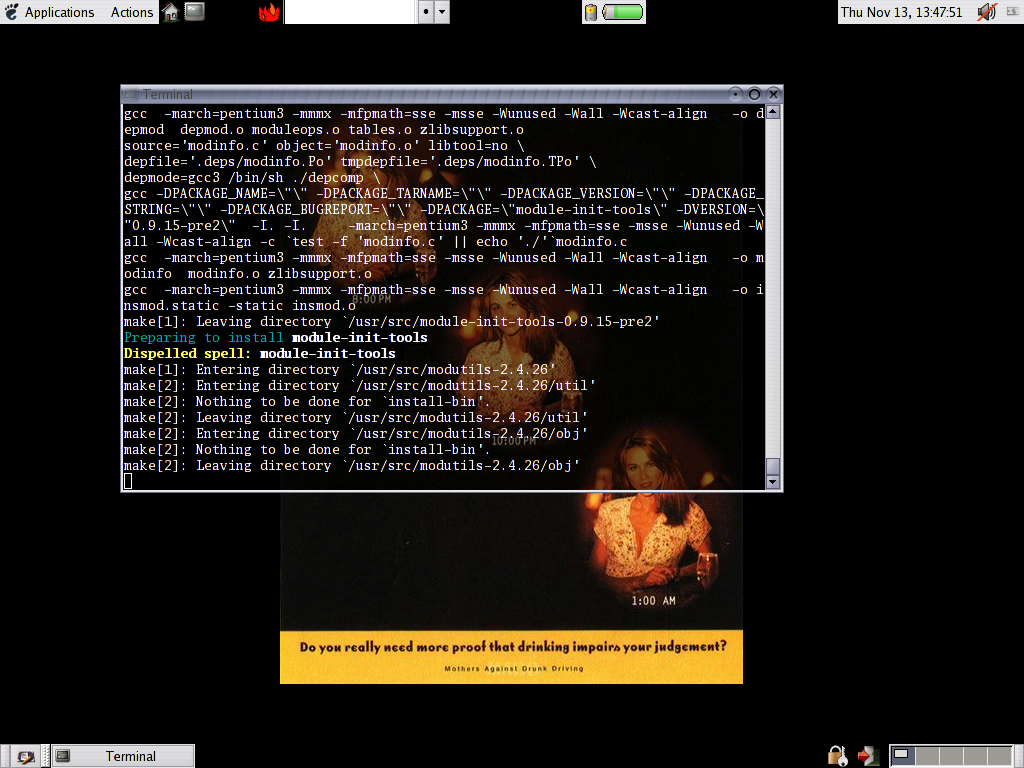Screen dimensions: 1024x768
Task: Open the Actions menu
Action: [131, 12]
